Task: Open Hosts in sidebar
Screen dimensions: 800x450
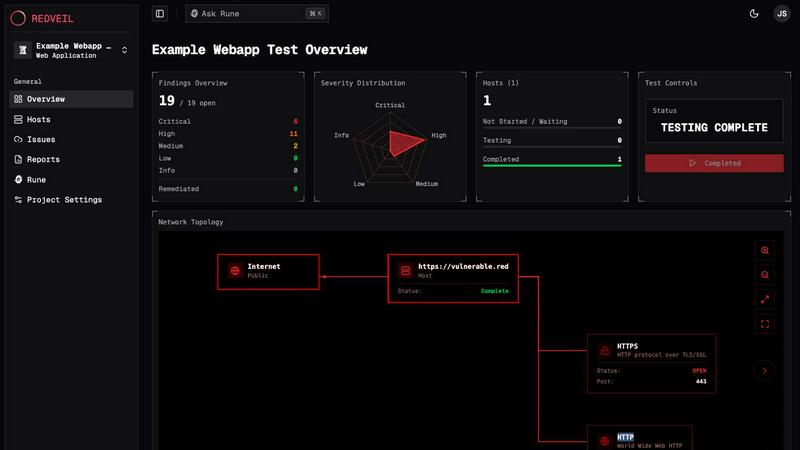Action: point(71,119)
